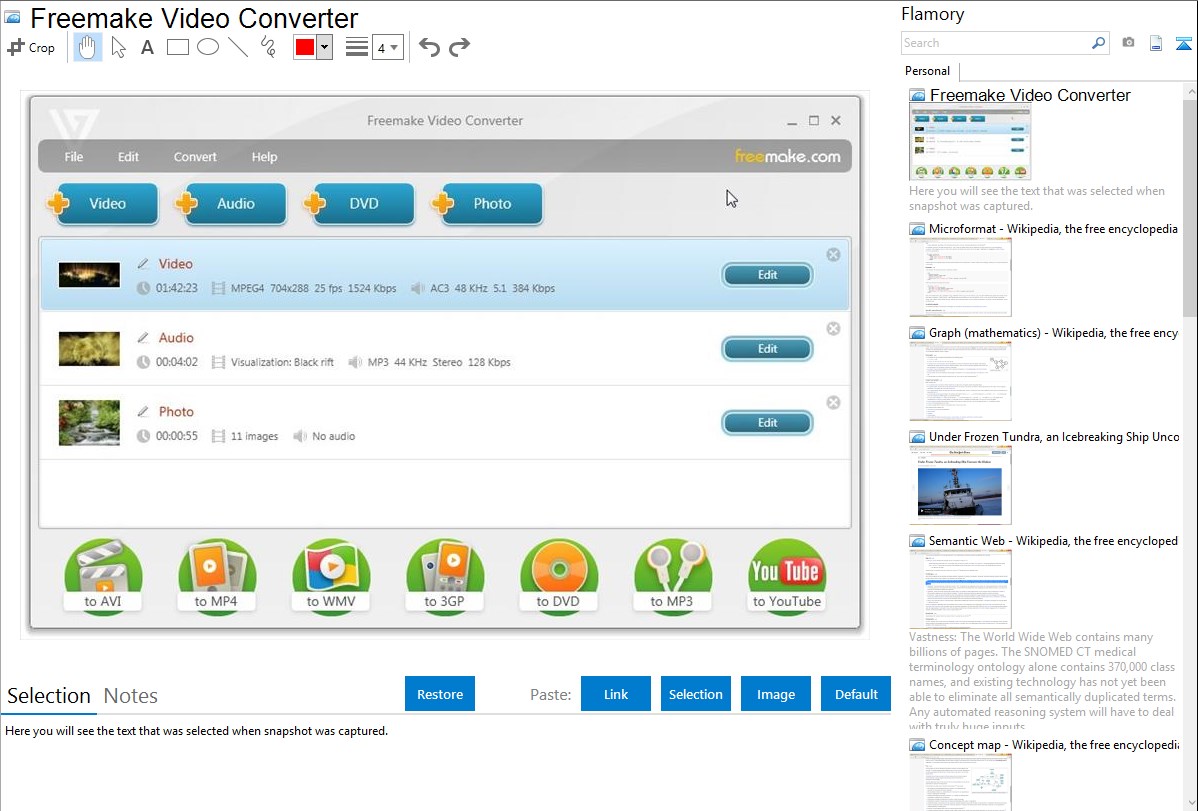Open the Graph (mathematics) snapshot thumbnail
The image size is (1198, 811).
tap(960, 381)
